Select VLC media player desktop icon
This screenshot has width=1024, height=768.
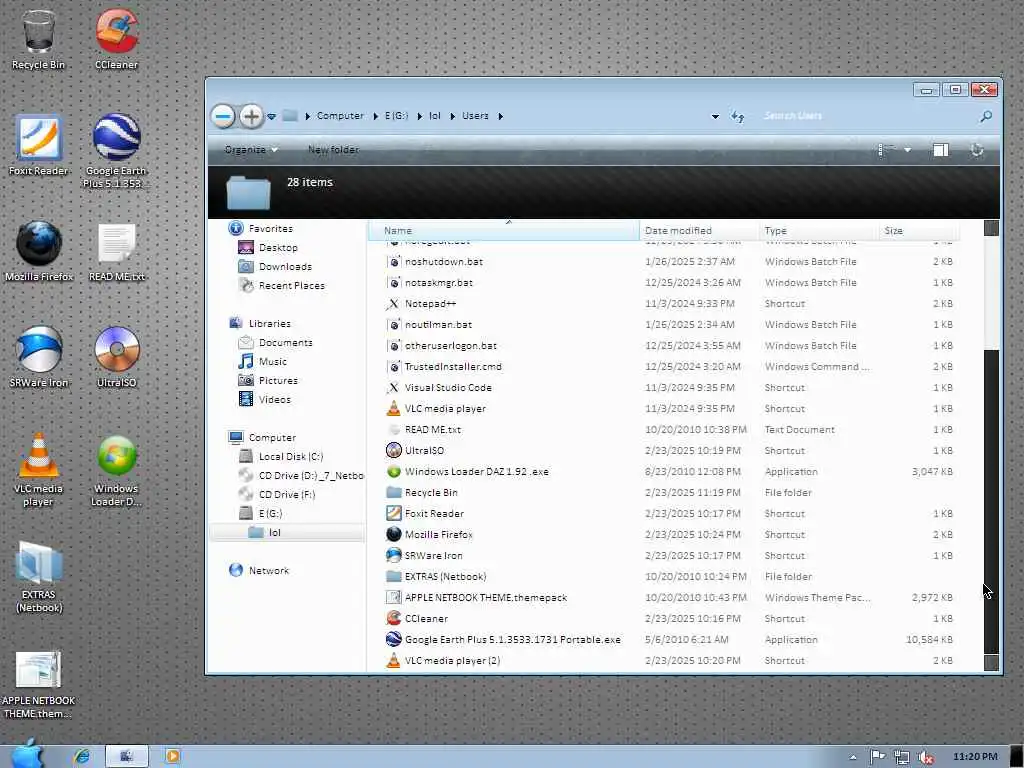click(x=39, y=470)
